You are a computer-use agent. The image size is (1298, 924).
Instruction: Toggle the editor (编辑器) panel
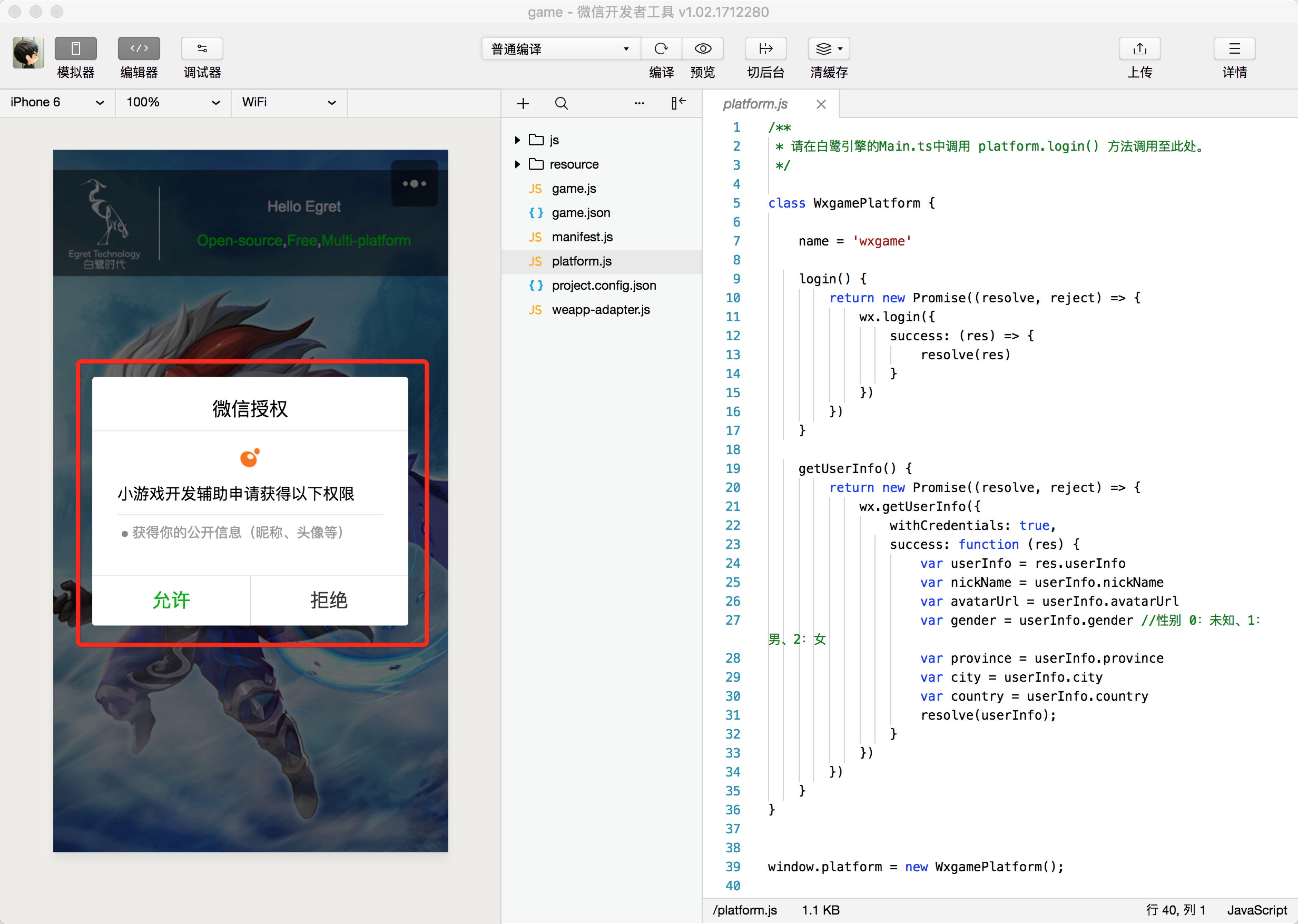coord(139,49)
